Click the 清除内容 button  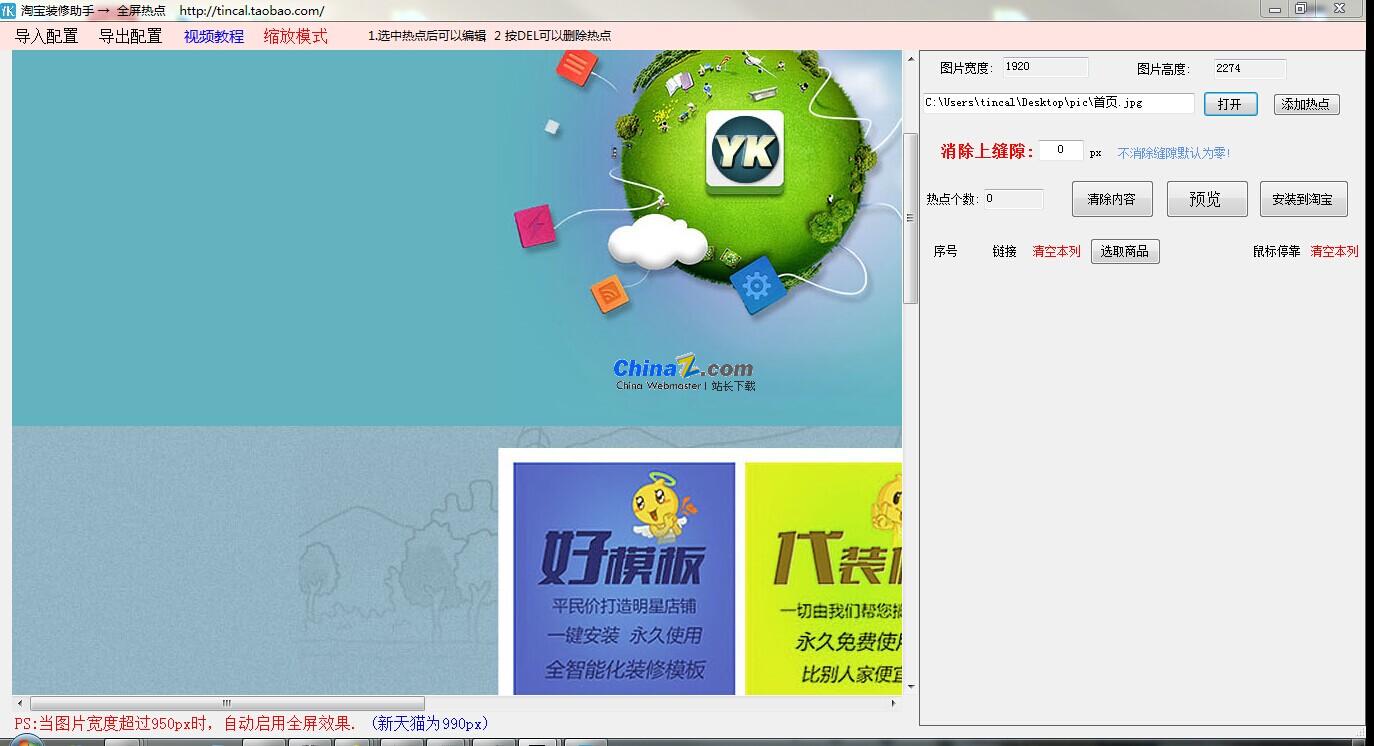[1112, 199]
